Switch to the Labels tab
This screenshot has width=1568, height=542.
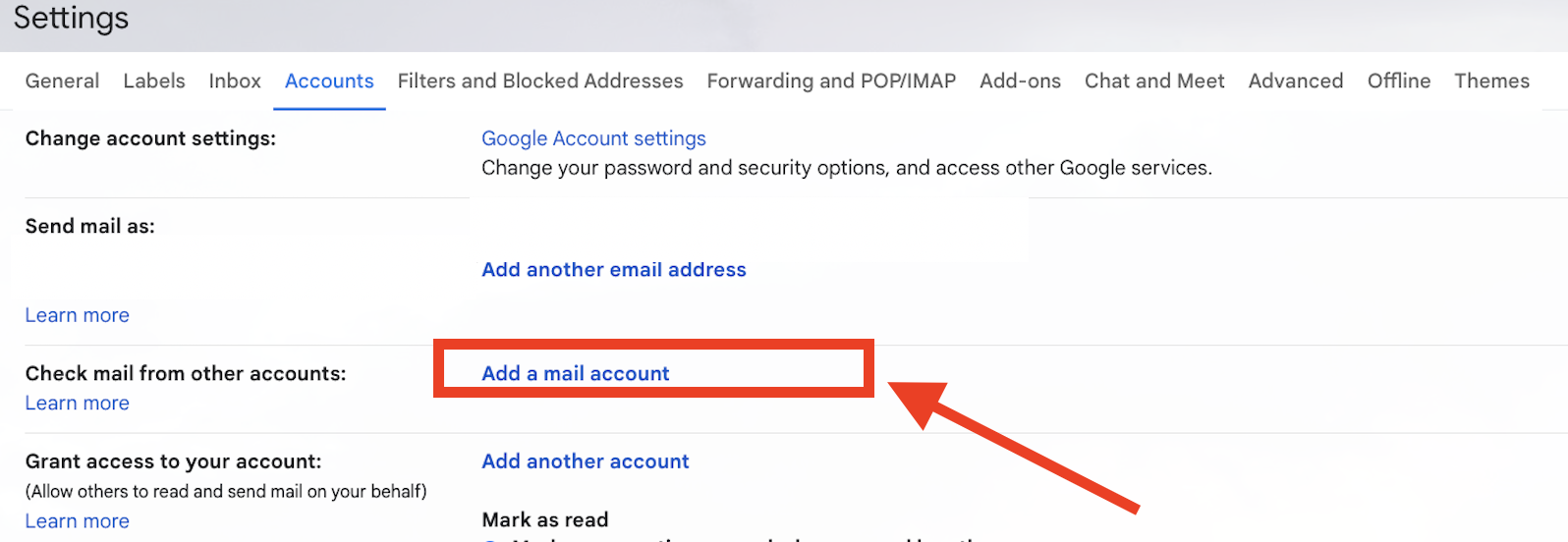tap(154, 81)
